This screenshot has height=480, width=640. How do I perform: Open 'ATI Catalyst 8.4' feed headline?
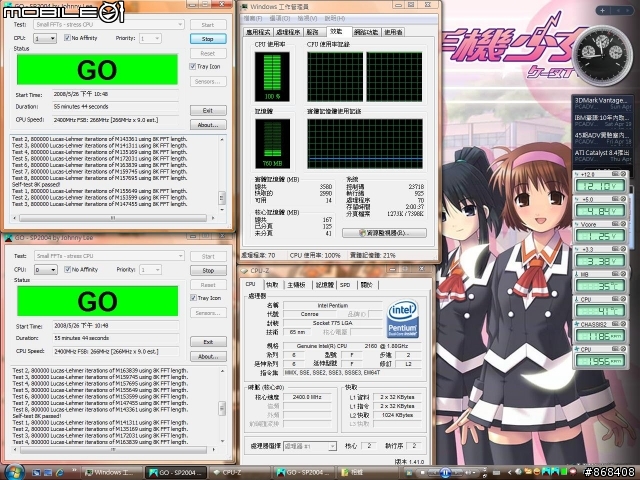click(602, 155)
